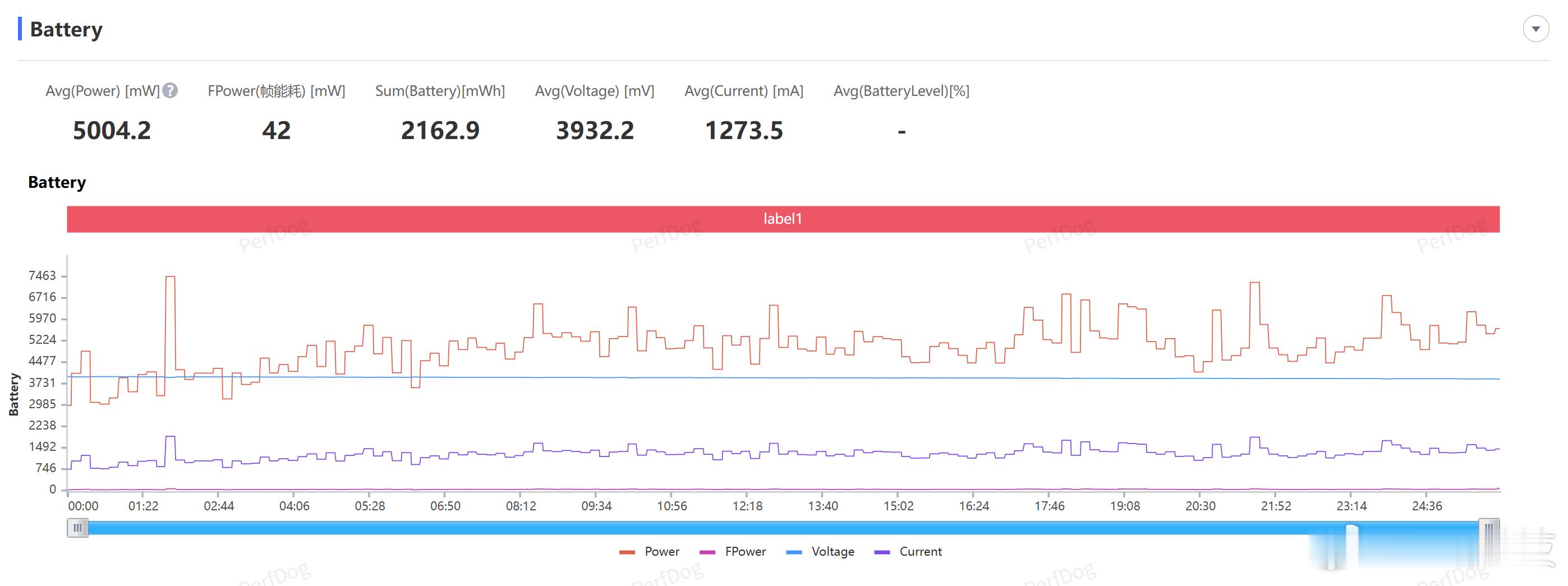Toggle the Power series in the legend

(649, 551)
